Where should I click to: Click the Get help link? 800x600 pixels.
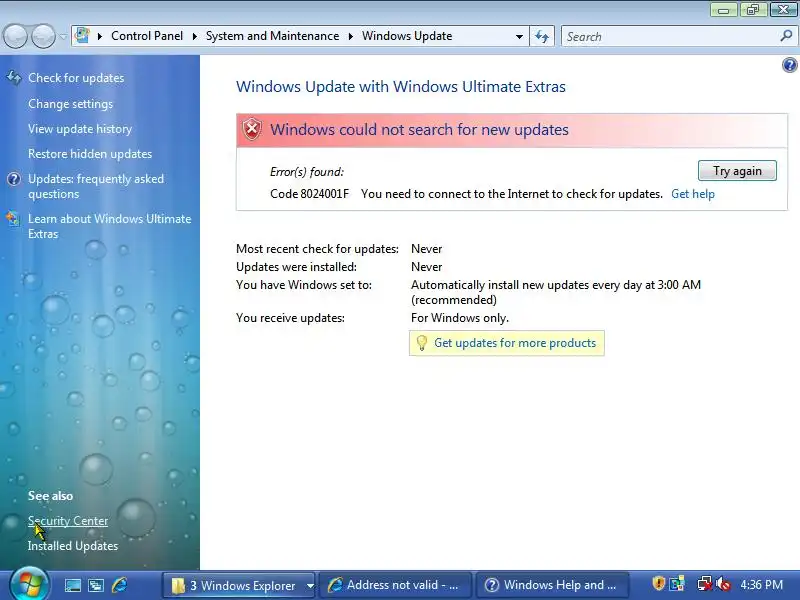coord(693,194)
